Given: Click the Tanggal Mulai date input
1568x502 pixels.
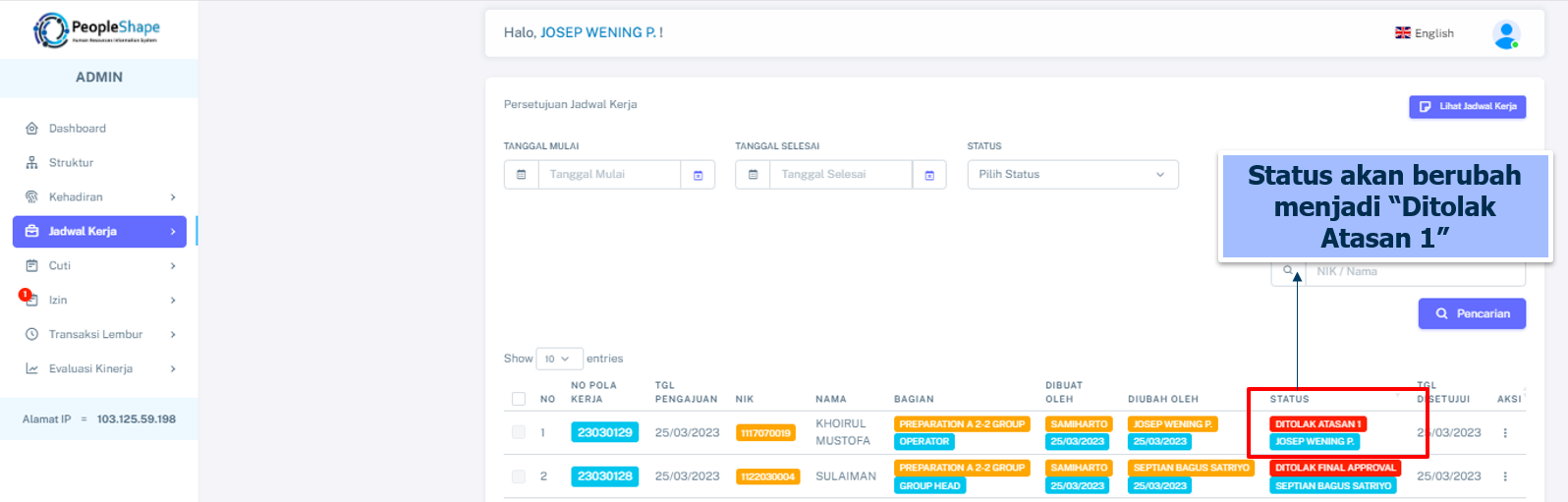Looking at the screenshot, I should click(609, 175).
